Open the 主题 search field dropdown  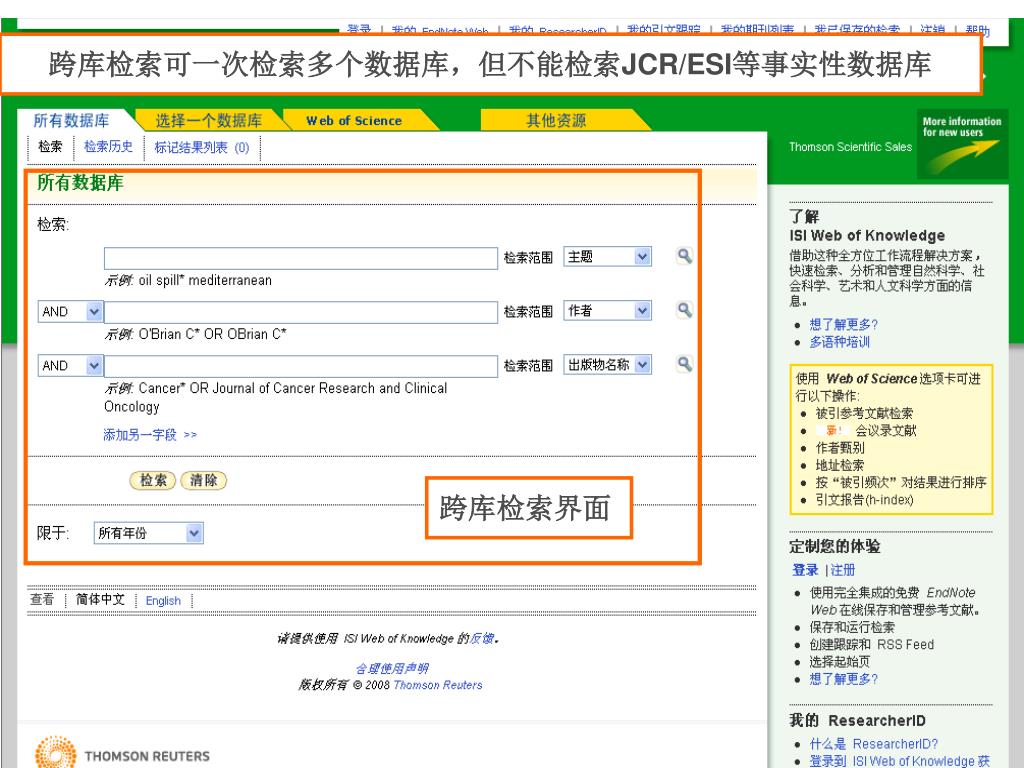(x=607, y=257)
